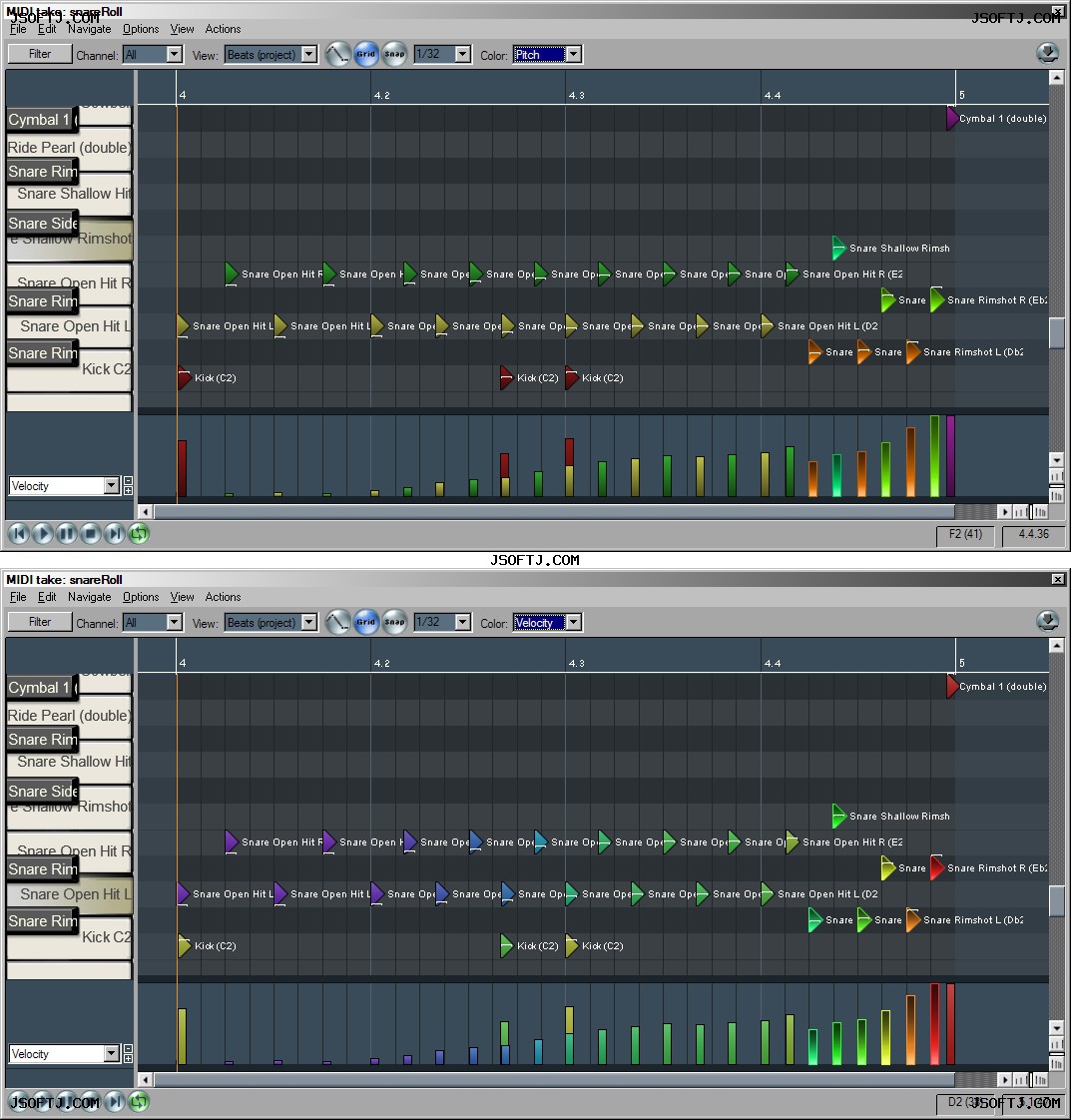Open the View Beats (project) dropdown, Pitch-colored editor
The image size is (1071, 1120).
coord(270,54)
